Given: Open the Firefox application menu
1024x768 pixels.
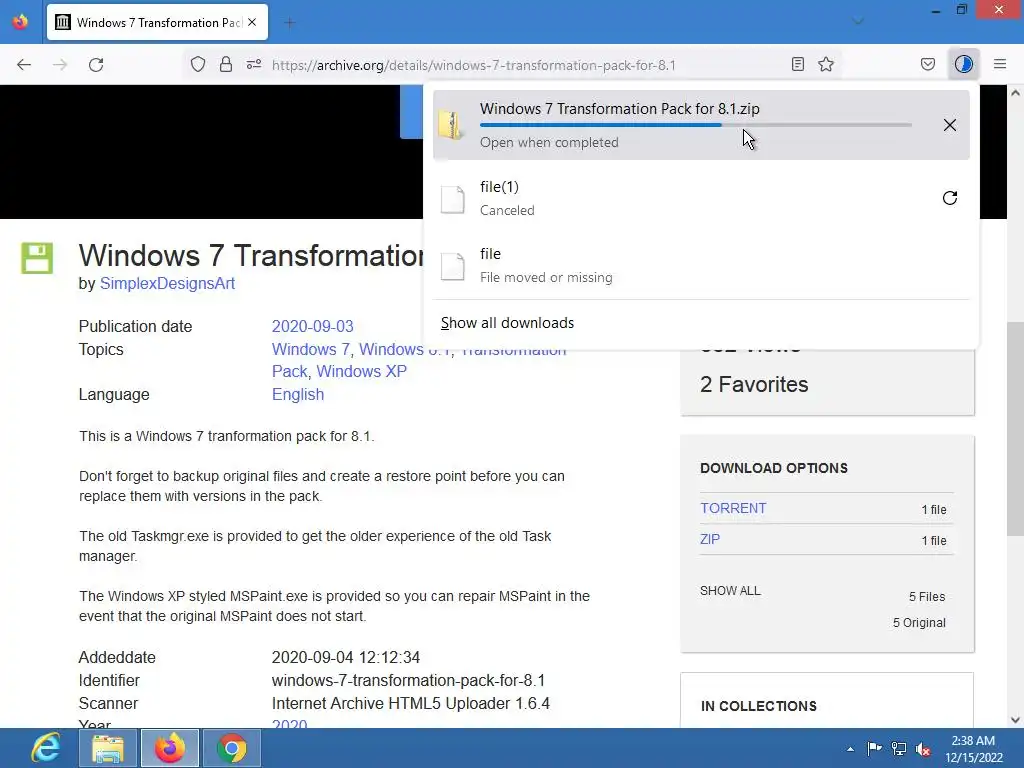Looking at the screenshot, I should (1000, 65).
